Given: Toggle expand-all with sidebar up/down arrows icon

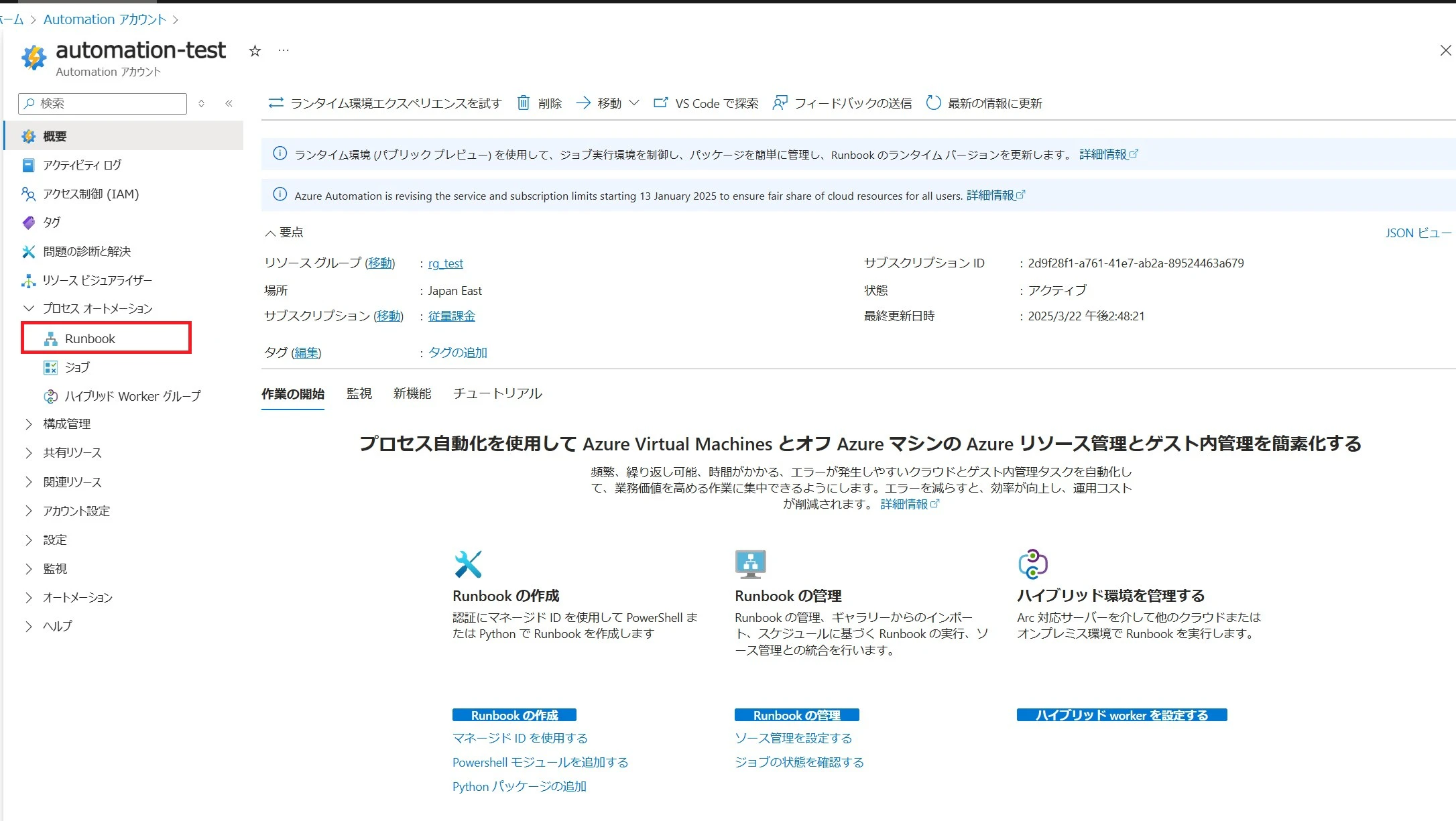Looking at the screenshot, I should [x=201, y=103].
